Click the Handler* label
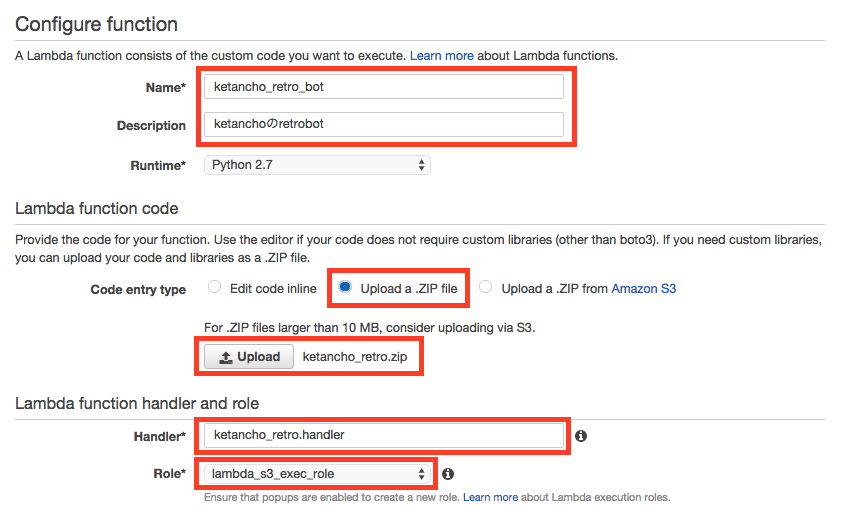Screen dimensions: 864x516 click(160, 437)
